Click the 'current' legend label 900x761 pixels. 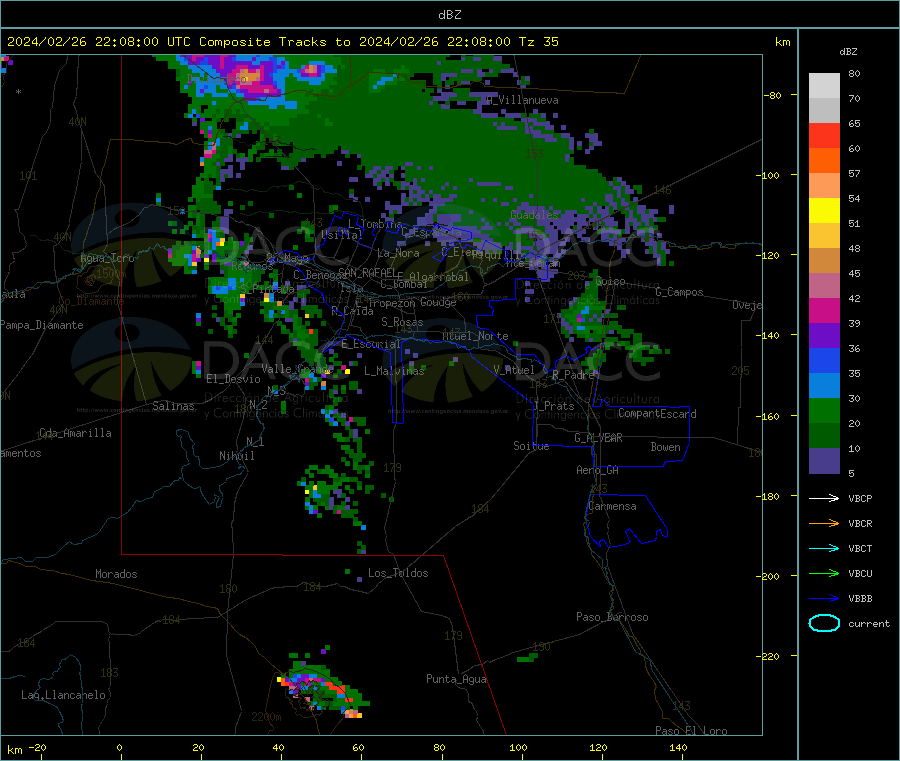pyautogui.click(x=868, y=623)
